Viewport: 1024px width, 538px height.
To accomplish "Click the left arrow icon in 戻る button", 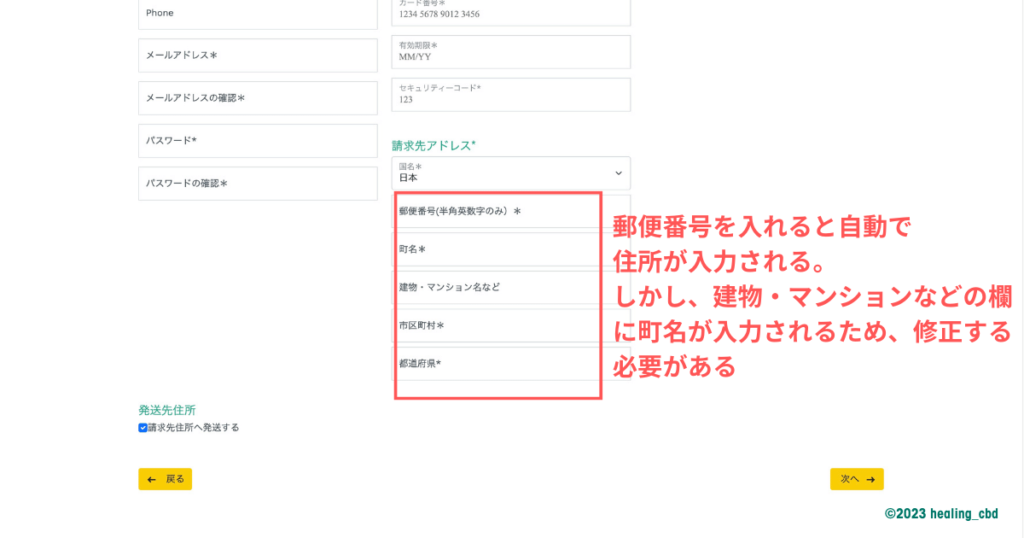I will (151, 480).
